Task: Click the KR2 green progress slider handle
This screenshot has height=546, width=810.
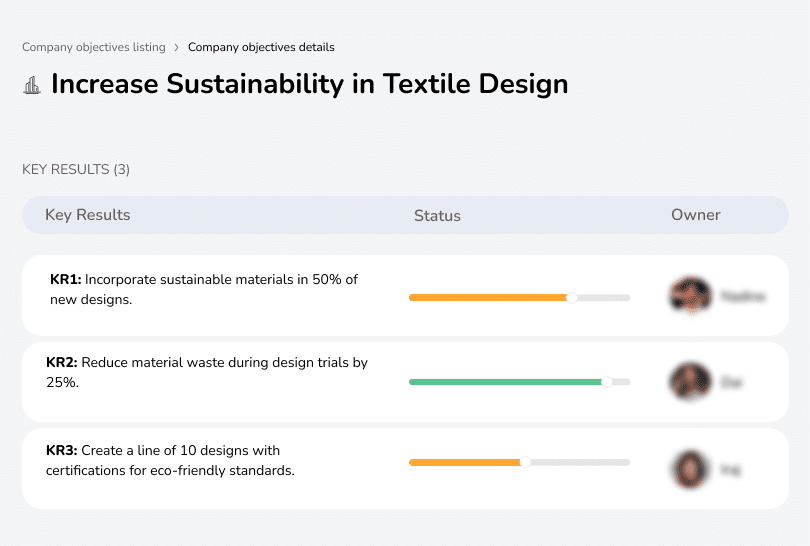Action: coord(607,382)
